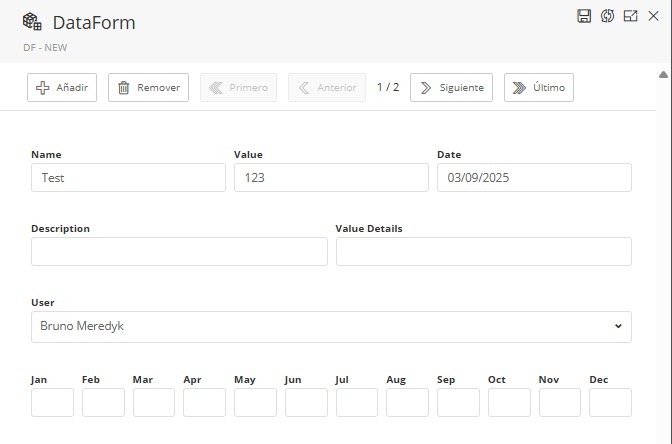Click the DataForm cube logo icon
The image size is (672, 444).
tap(32, 21)
